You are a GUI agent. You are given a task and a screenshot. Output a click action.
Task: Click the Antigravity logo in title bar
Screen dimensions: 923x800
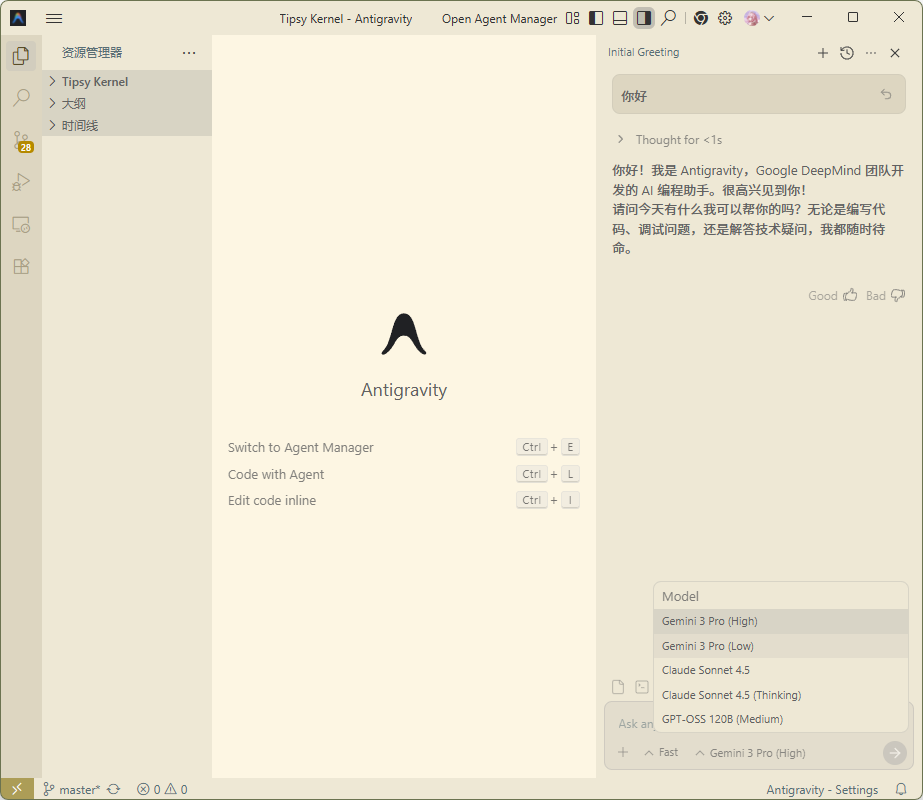pyautogui.click(x=18, y=18)
